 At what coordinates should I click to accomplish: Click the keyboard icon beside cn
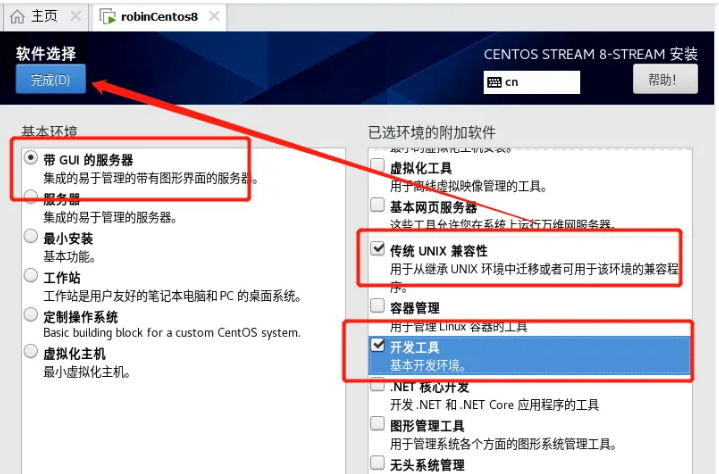[494, 83]
